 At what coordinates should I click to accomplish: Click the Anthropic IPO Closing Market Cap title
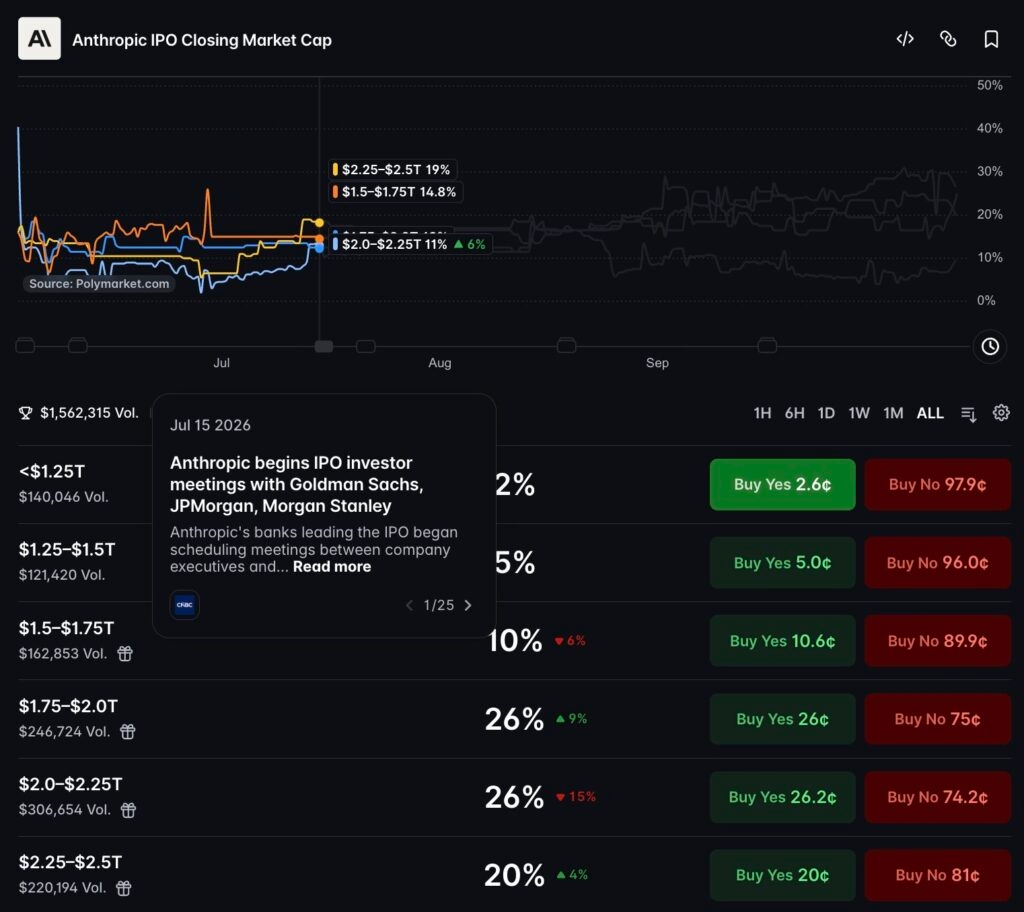click(202, 40)
